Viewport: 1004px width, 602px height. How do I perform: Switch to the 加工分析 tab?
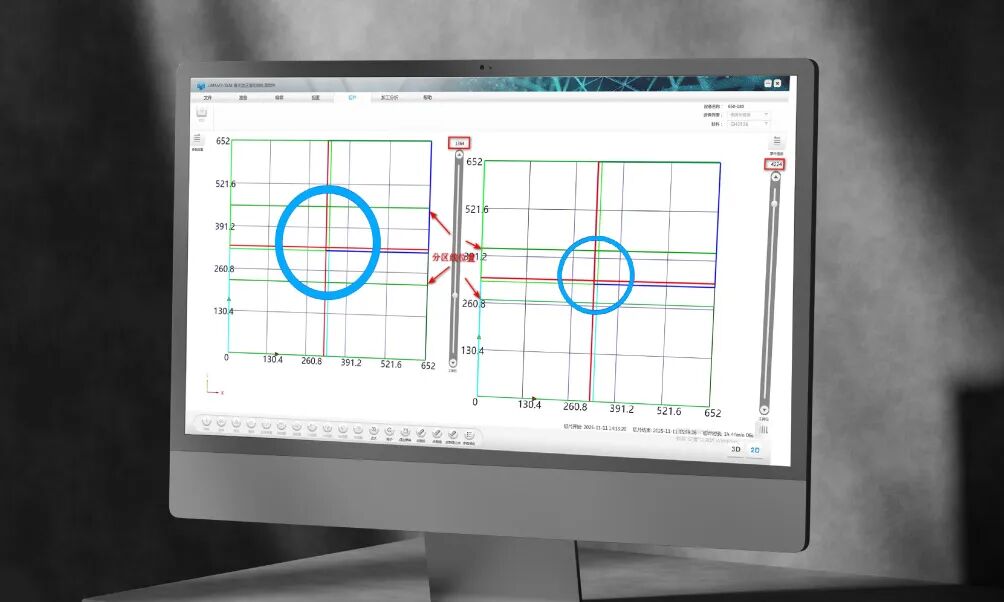[389, 98]
